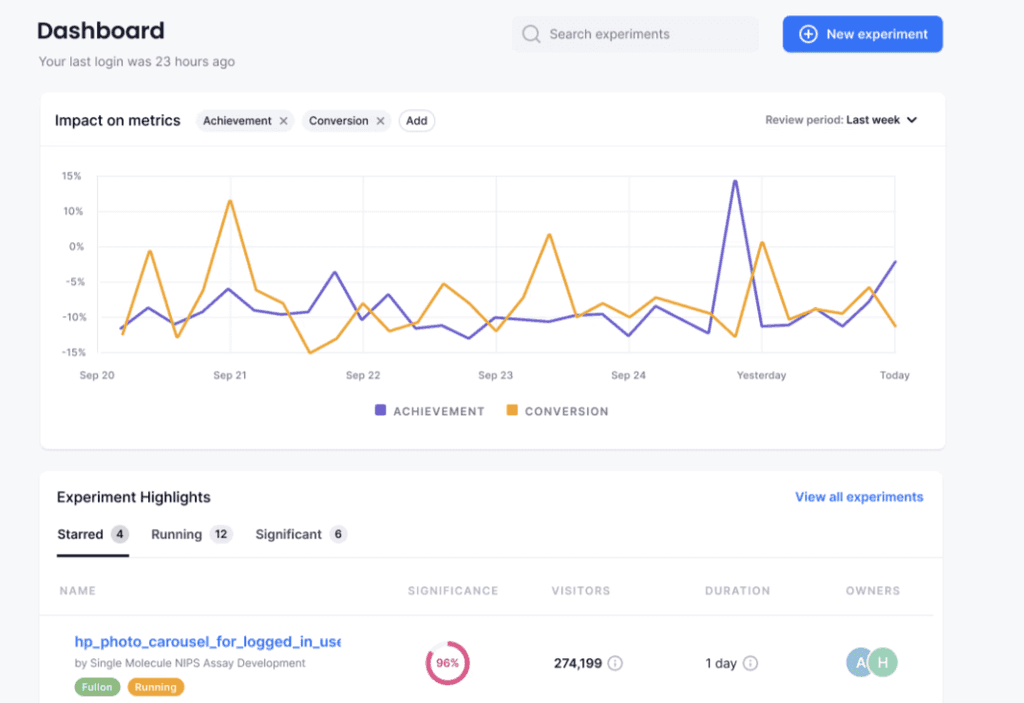Click the SIGNIFICANCE column header
The image size is (1024, 703).
(x=453, y=591)
